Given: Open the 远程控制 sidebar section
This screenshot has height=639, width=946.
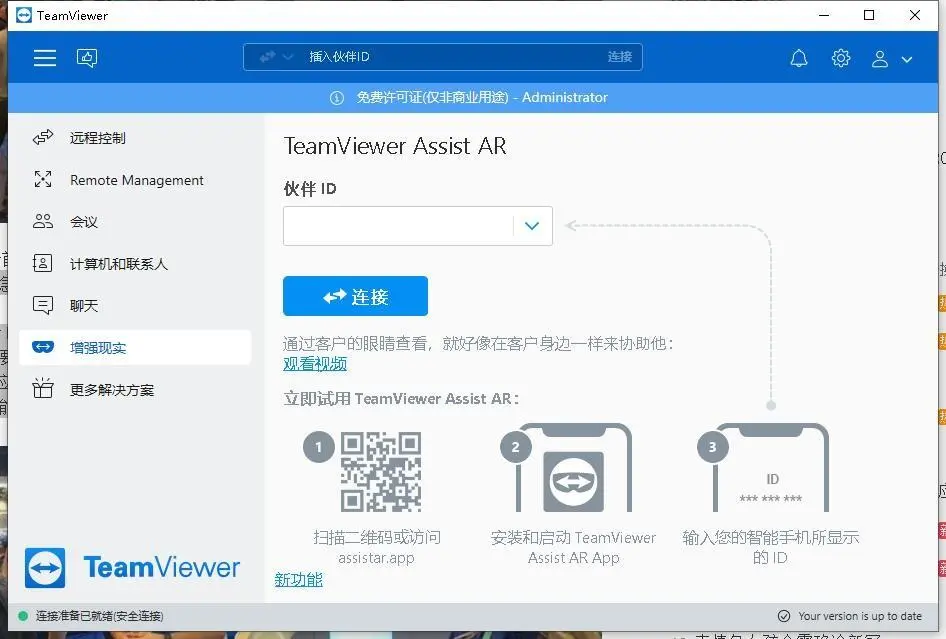Looking at the screenshot, I should (98, 137).
